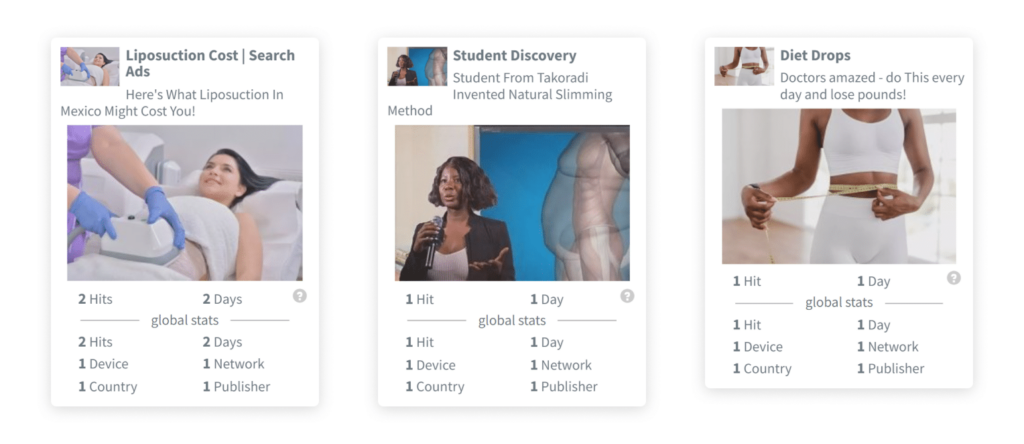Select '1 Country' stat on Diet Drops card
Image resolution: width=1024 pixels, height=444 pixels.
(x=762, y=368)
